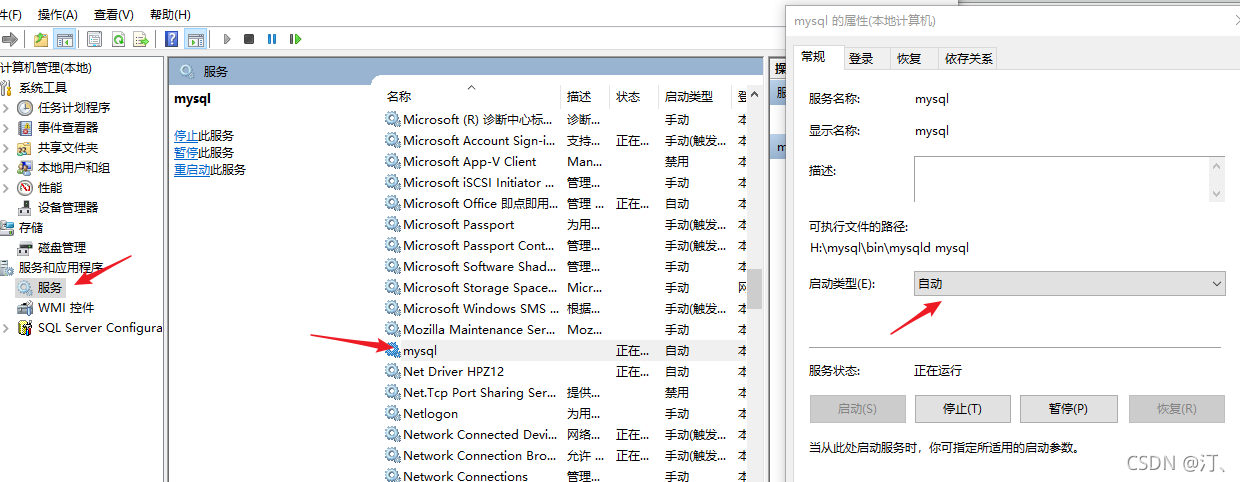The height and width of the screenshot is (482, 1240).
Task: Click the 重启动 this service link
Action: pos(192,170)
